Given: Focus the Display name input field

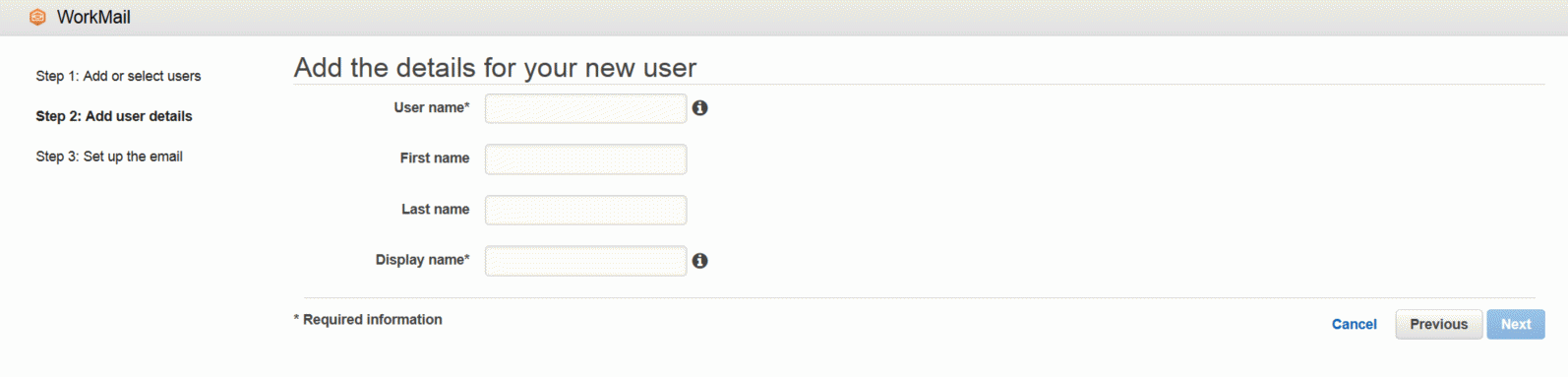Looking at the screenshot, I should (585, 261).
